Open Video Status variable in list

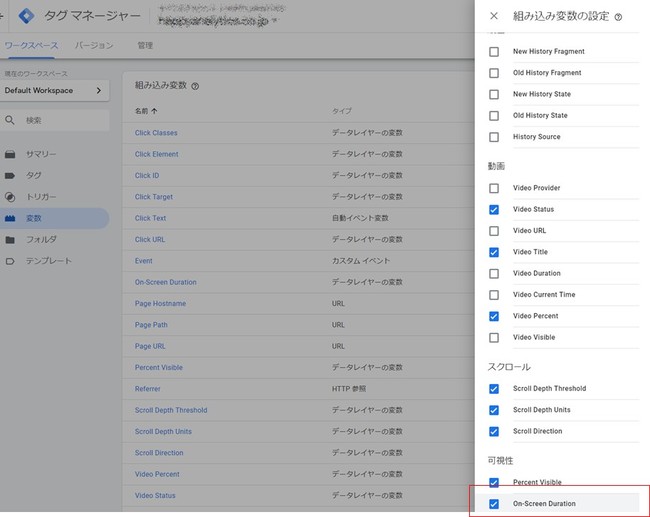(155, 496)
